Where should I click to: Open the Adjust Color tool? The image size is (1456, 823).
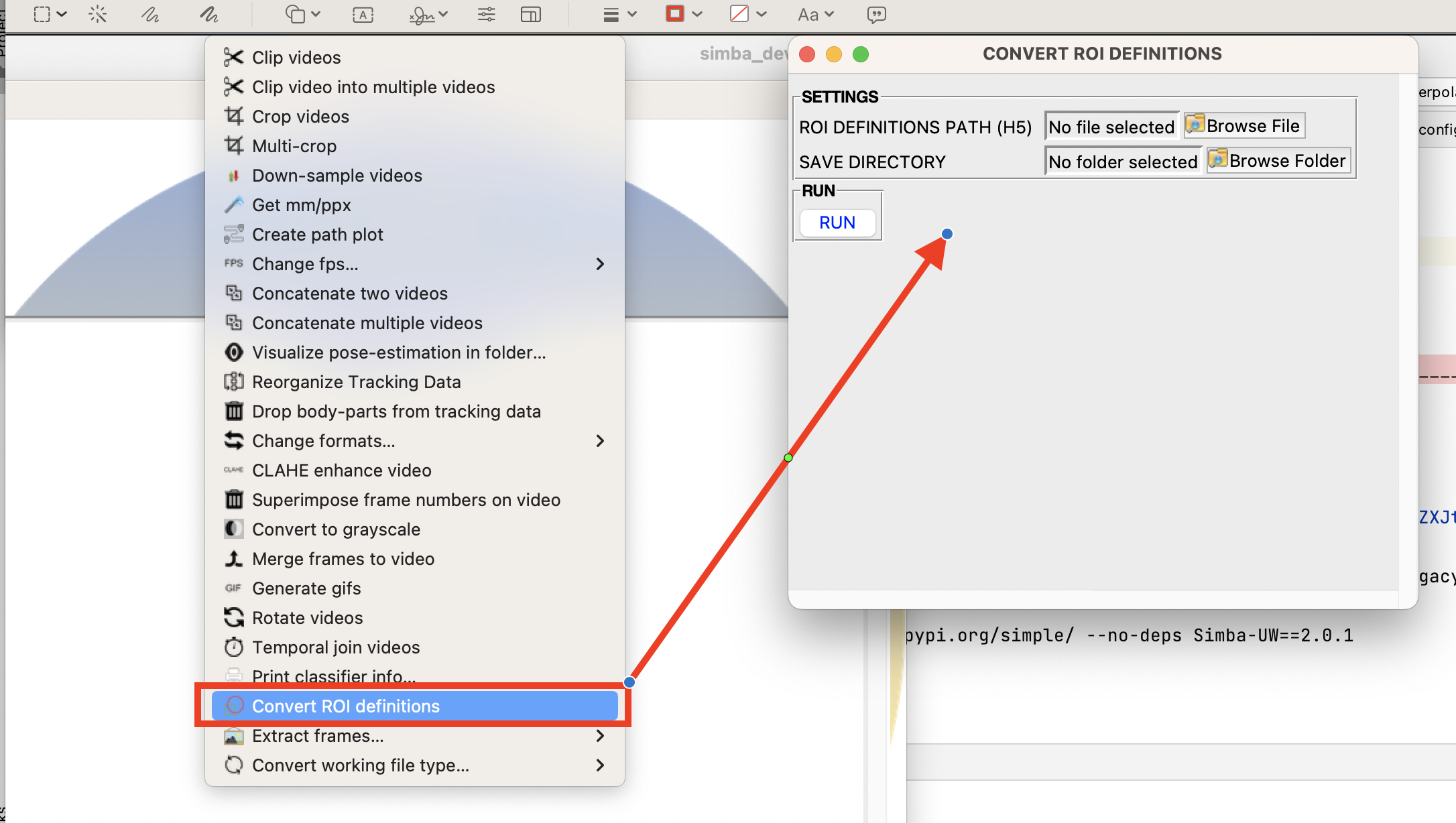click(x=486, y=14)
